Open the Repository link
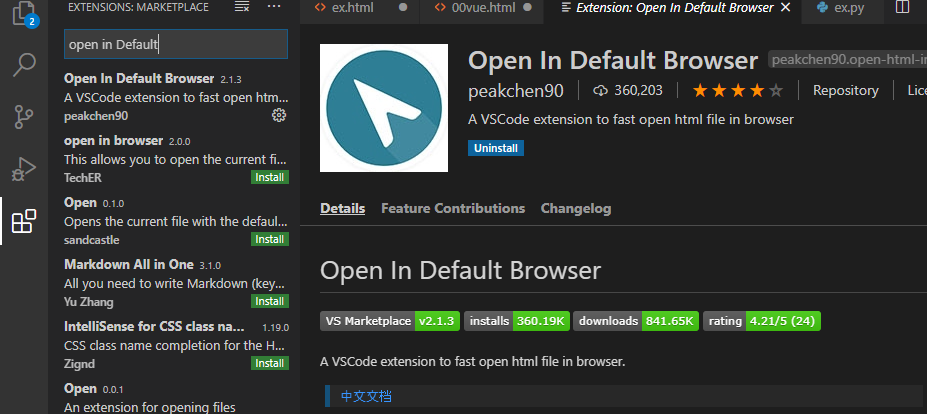The image size is (927, 414). click(845, 90)
